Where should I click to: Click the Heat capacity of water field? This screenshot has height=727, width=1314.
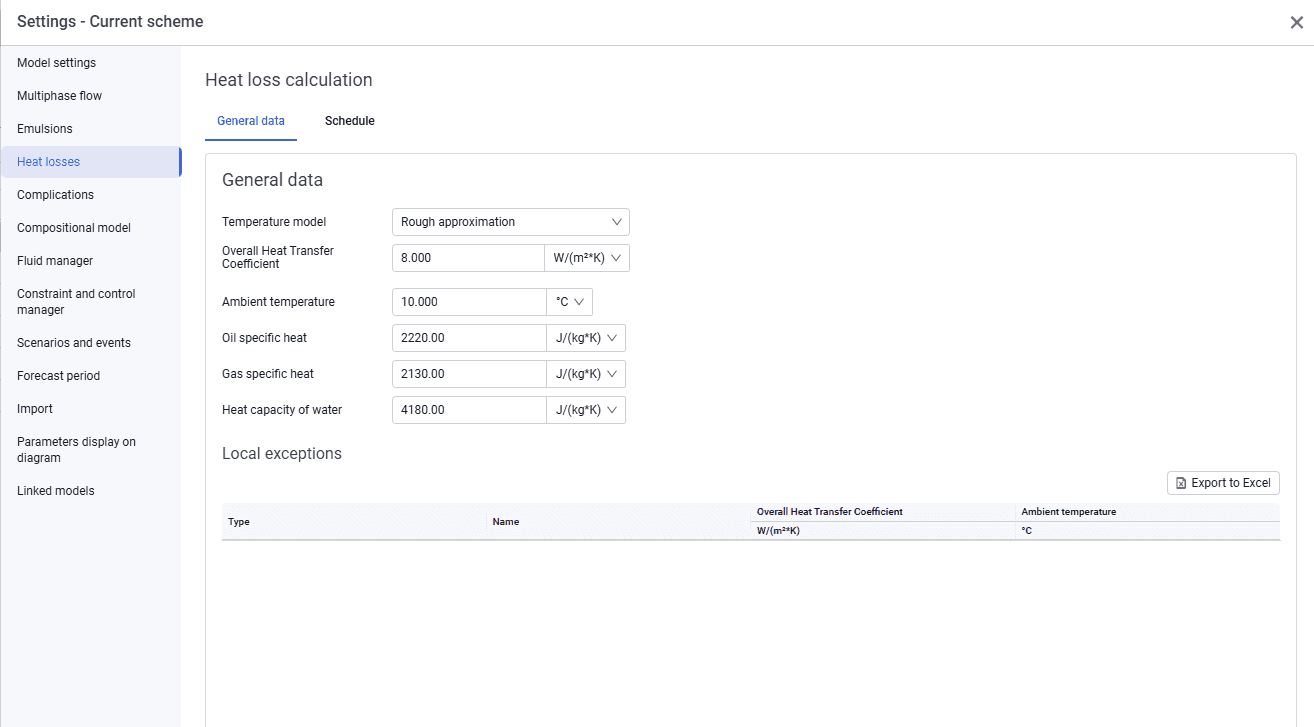468,410
